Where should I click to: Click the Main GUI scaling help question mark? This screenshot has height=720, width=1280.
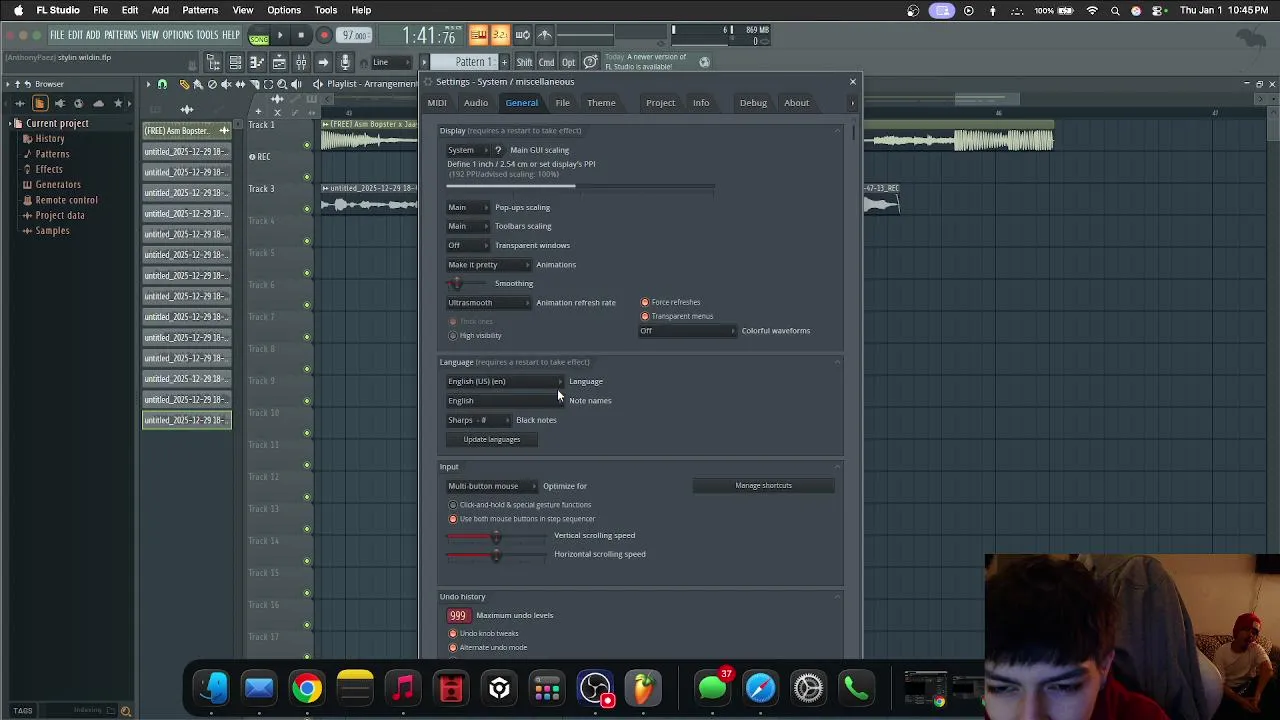[x=498, y=150]
